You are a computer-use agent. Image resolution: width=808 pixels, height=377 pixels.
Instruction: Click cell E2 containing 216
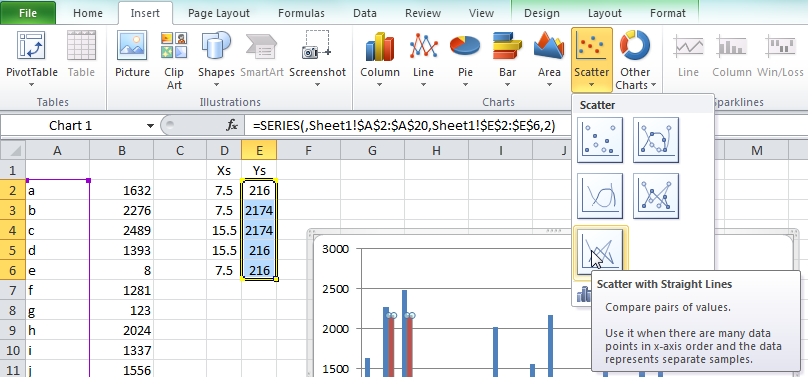coord(259,191)
